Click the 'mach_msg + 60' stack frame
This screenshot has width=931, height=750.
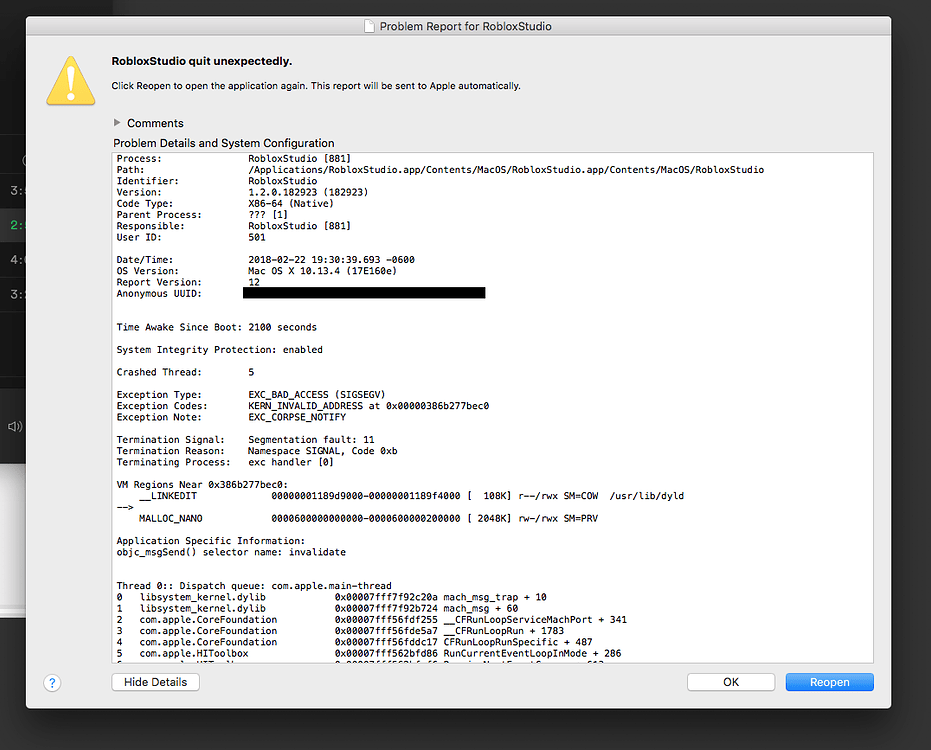(480, 609)
